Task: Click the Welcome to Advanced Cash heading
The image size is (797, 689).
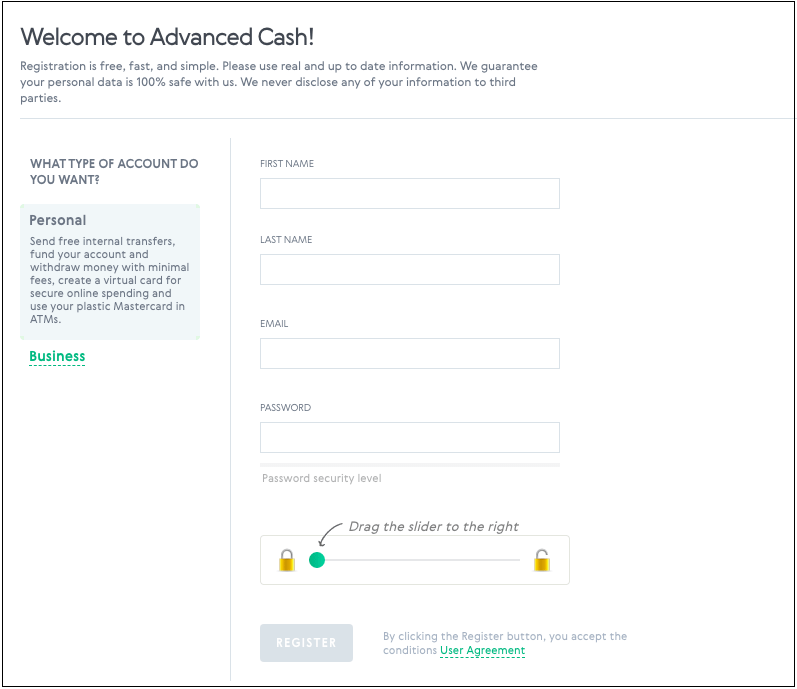Action: click(x=167, y=37)
